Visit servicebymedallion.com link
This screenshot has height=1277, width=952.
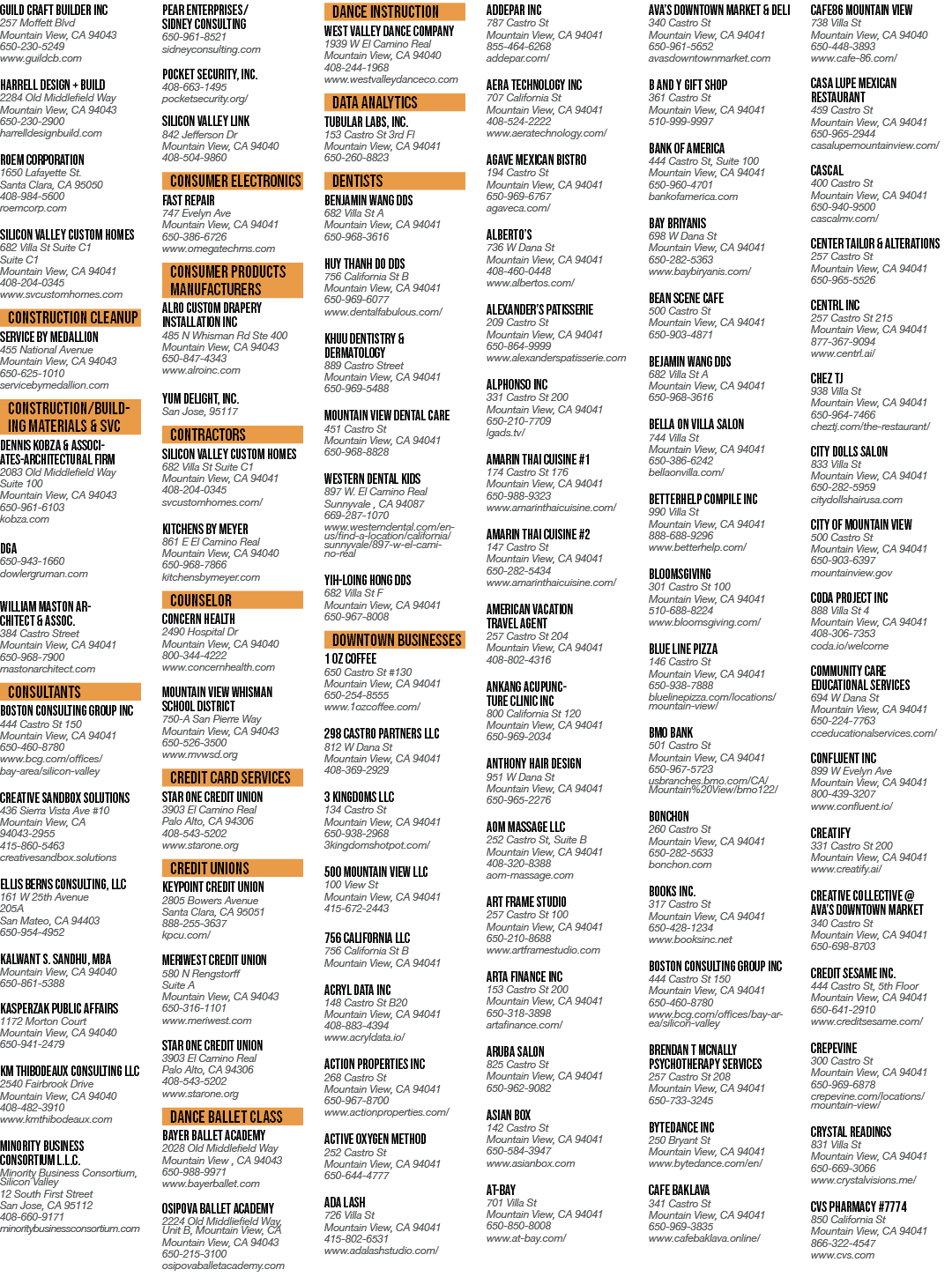55,385
